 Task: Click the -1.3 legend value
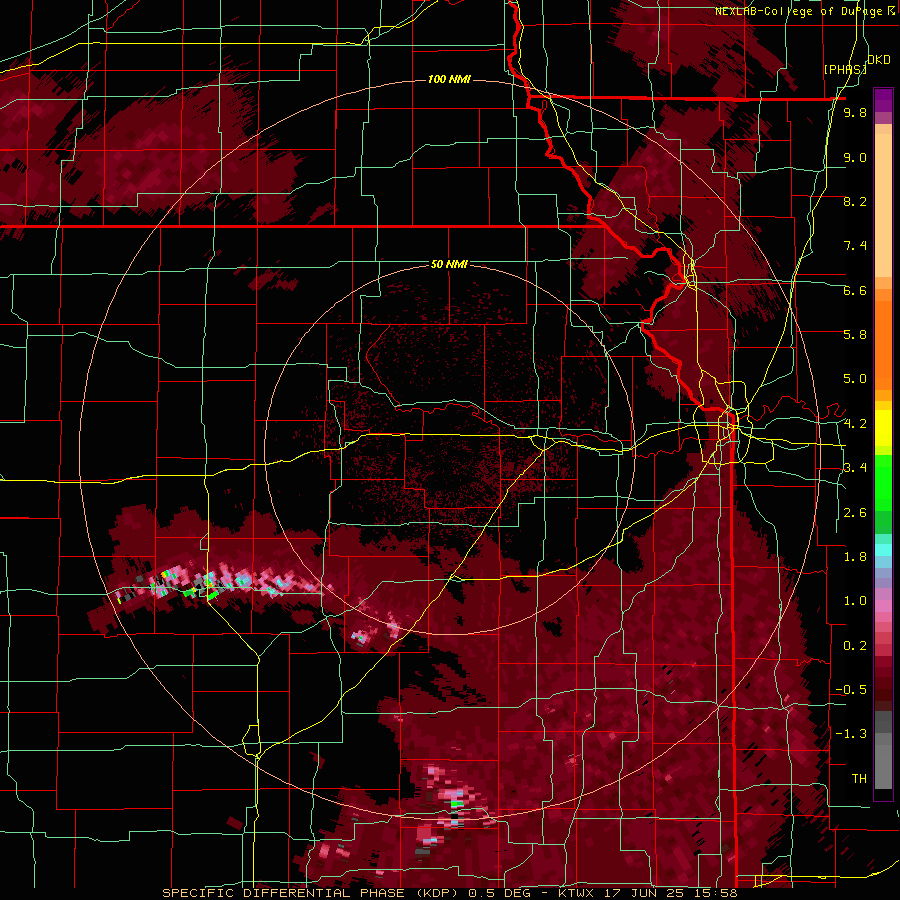point(851,734)
